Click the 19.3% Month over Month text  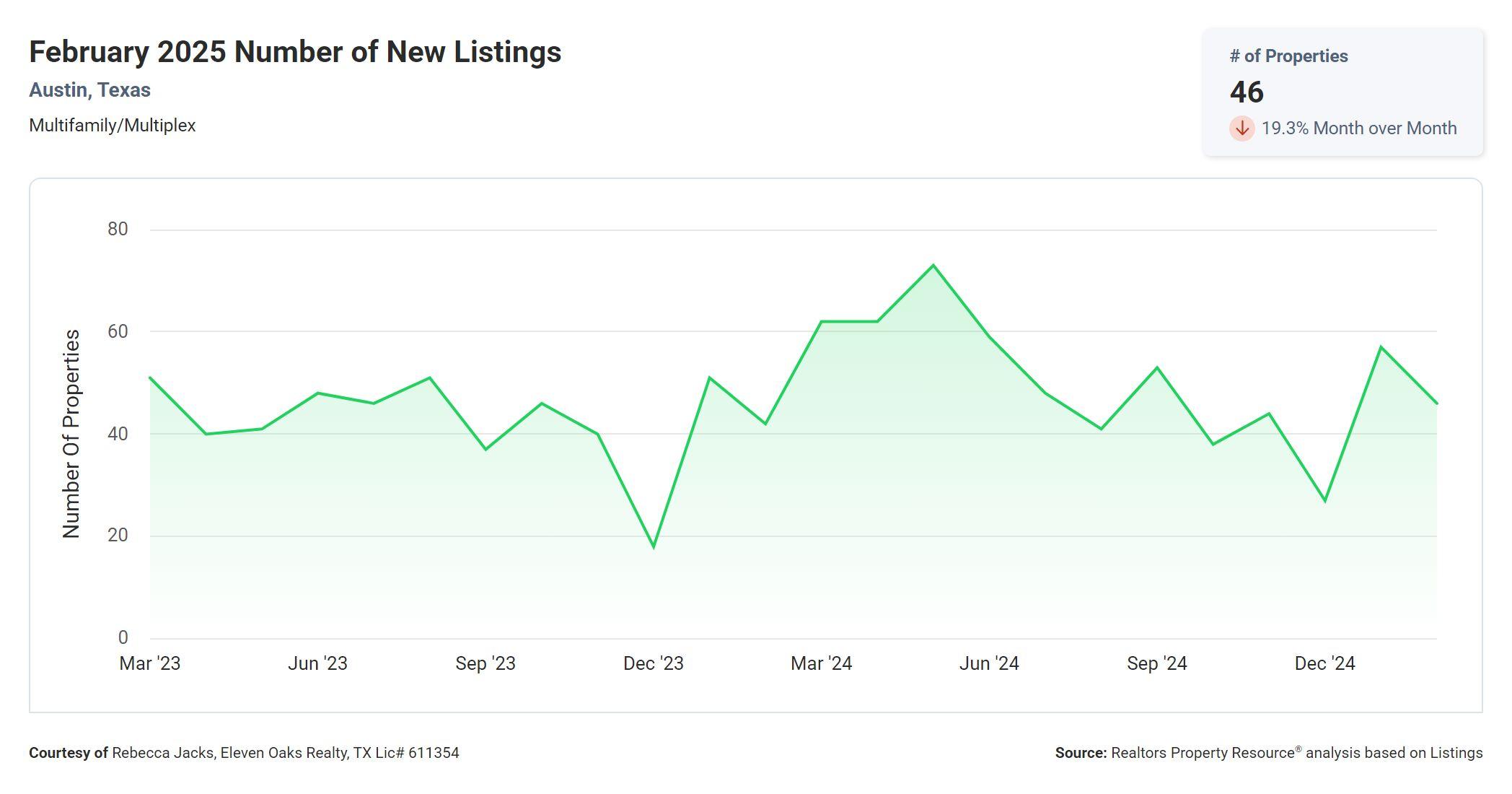[1358, 128]
